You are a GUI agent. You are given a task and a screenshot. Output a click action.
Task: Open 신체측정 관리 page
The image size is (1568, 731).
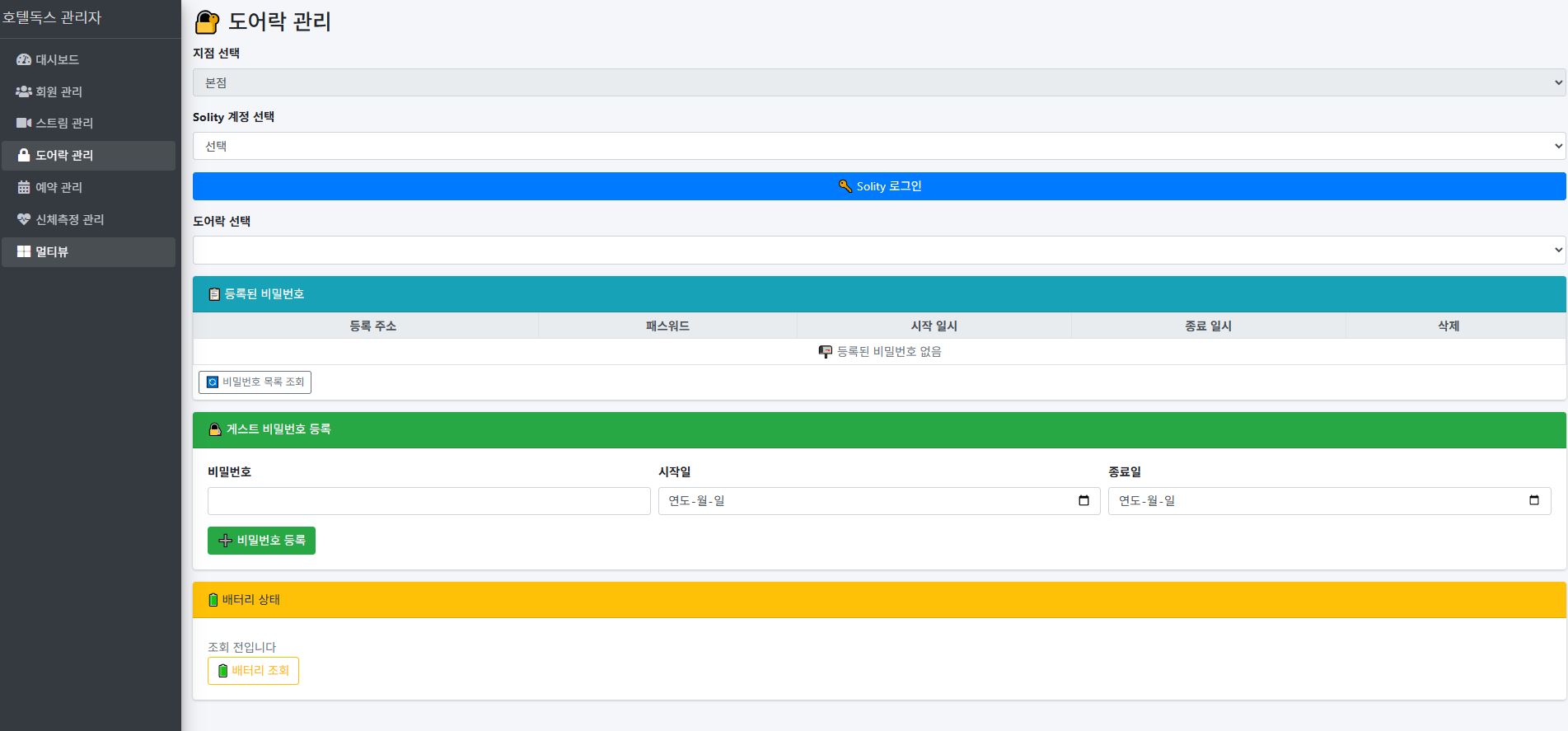(x=88, y=219)
